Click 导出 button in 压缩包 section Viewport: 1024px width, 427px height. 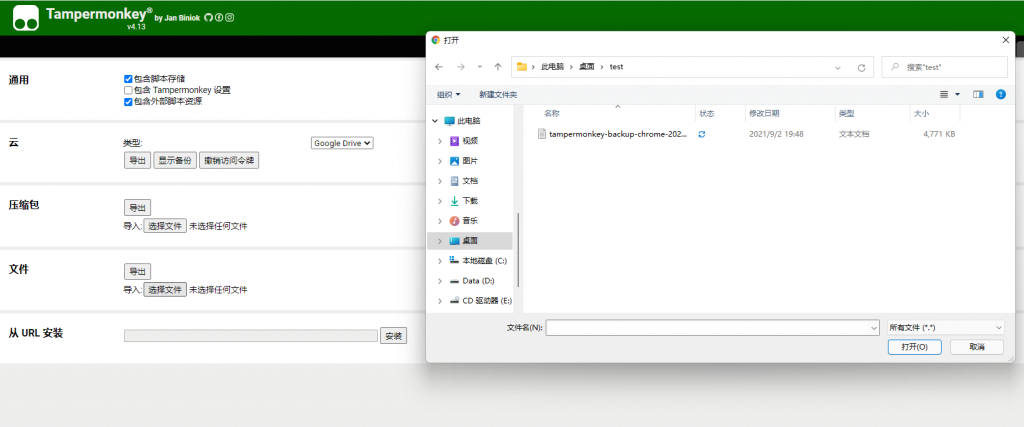[137, 208]
